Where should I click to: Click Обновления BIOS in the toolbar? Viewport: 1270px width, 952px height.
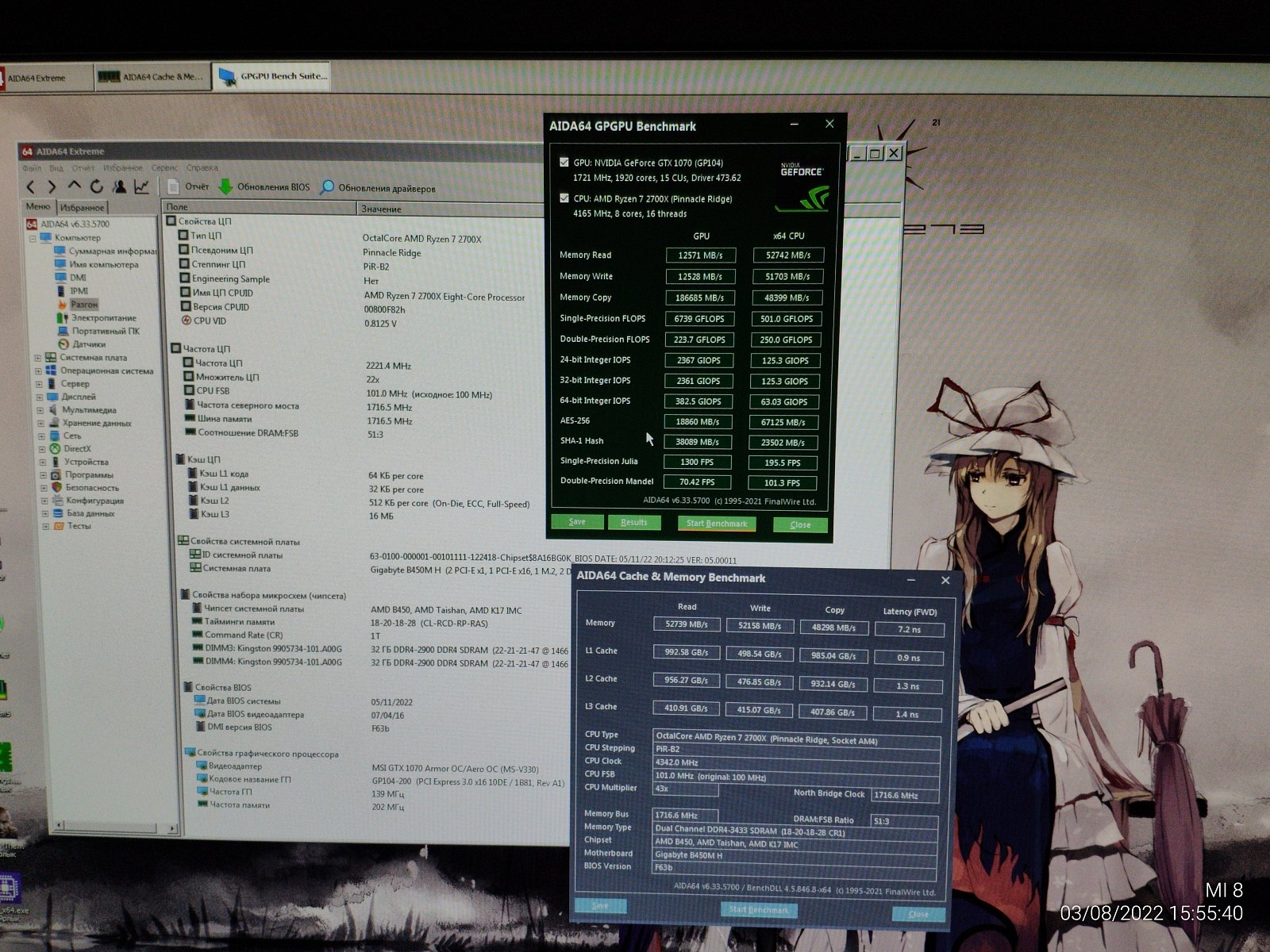tap(264, 187)
